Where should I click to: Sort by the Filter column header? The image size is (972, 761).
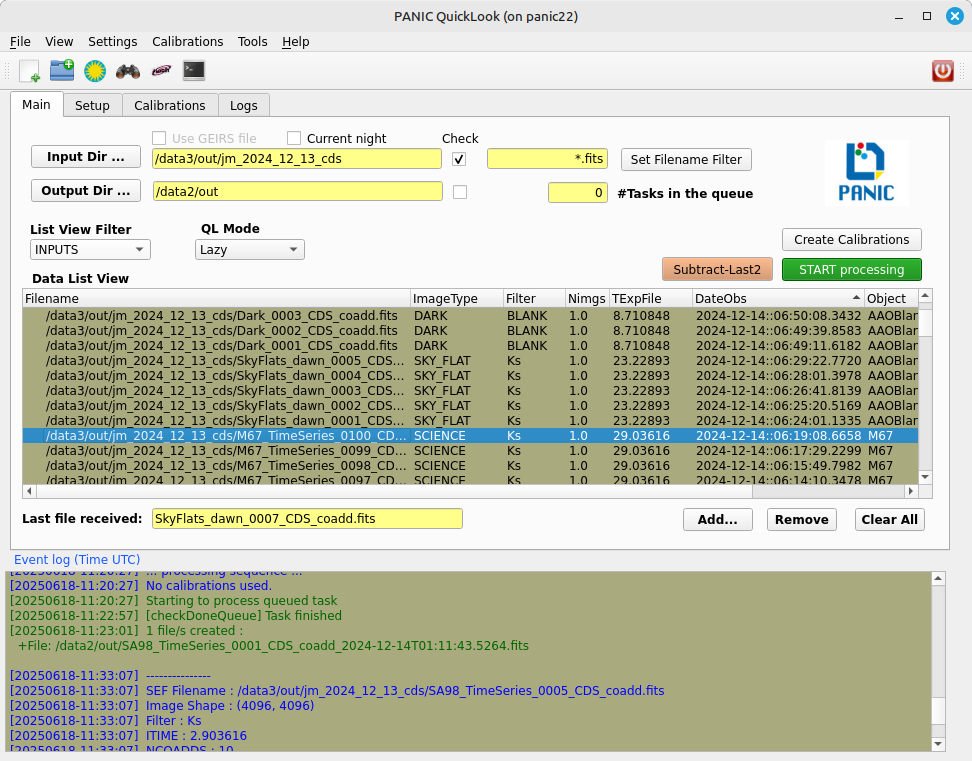(534, 299)
